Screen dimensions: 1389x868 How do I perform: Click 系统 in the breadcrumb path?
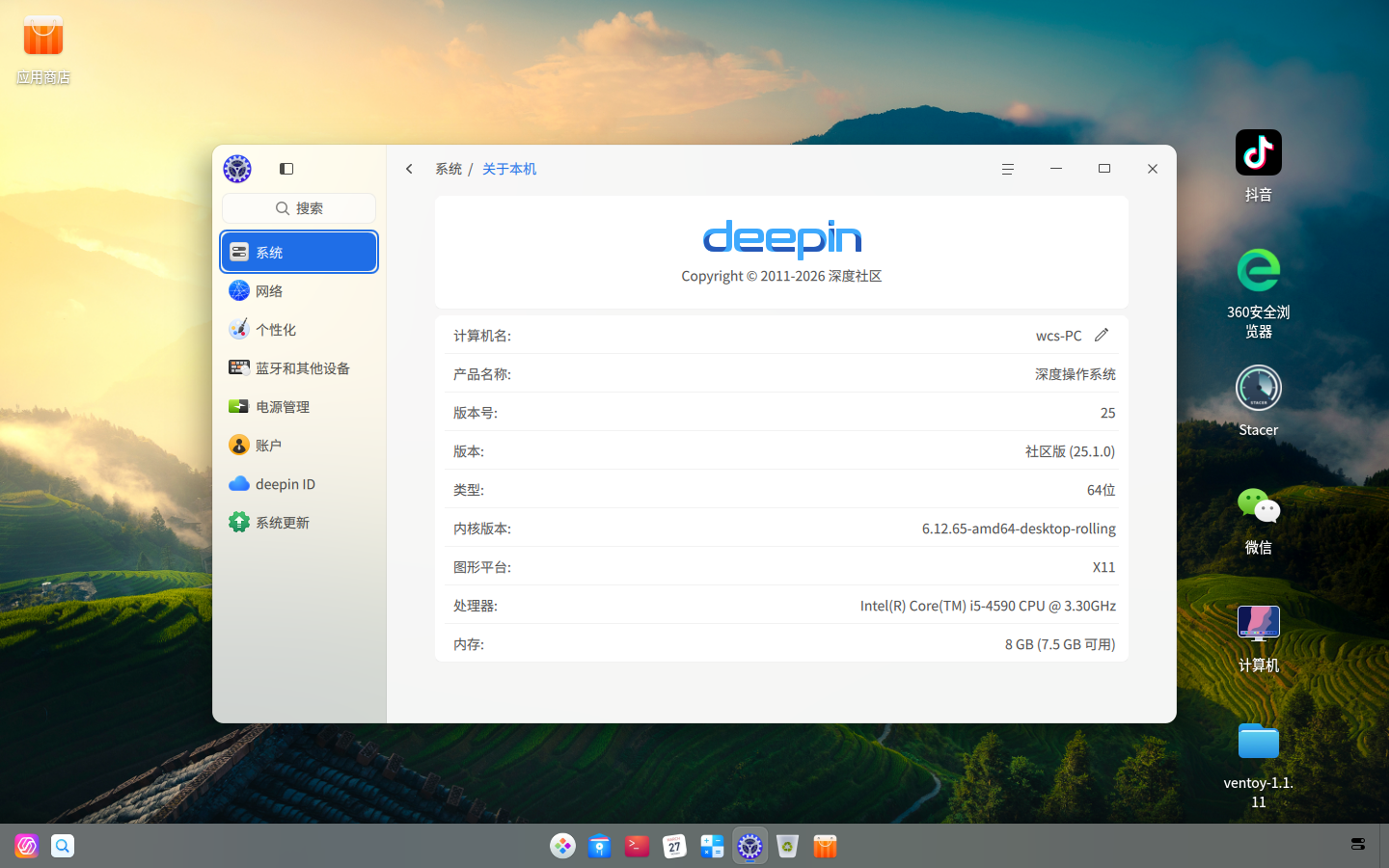(449, 168)
